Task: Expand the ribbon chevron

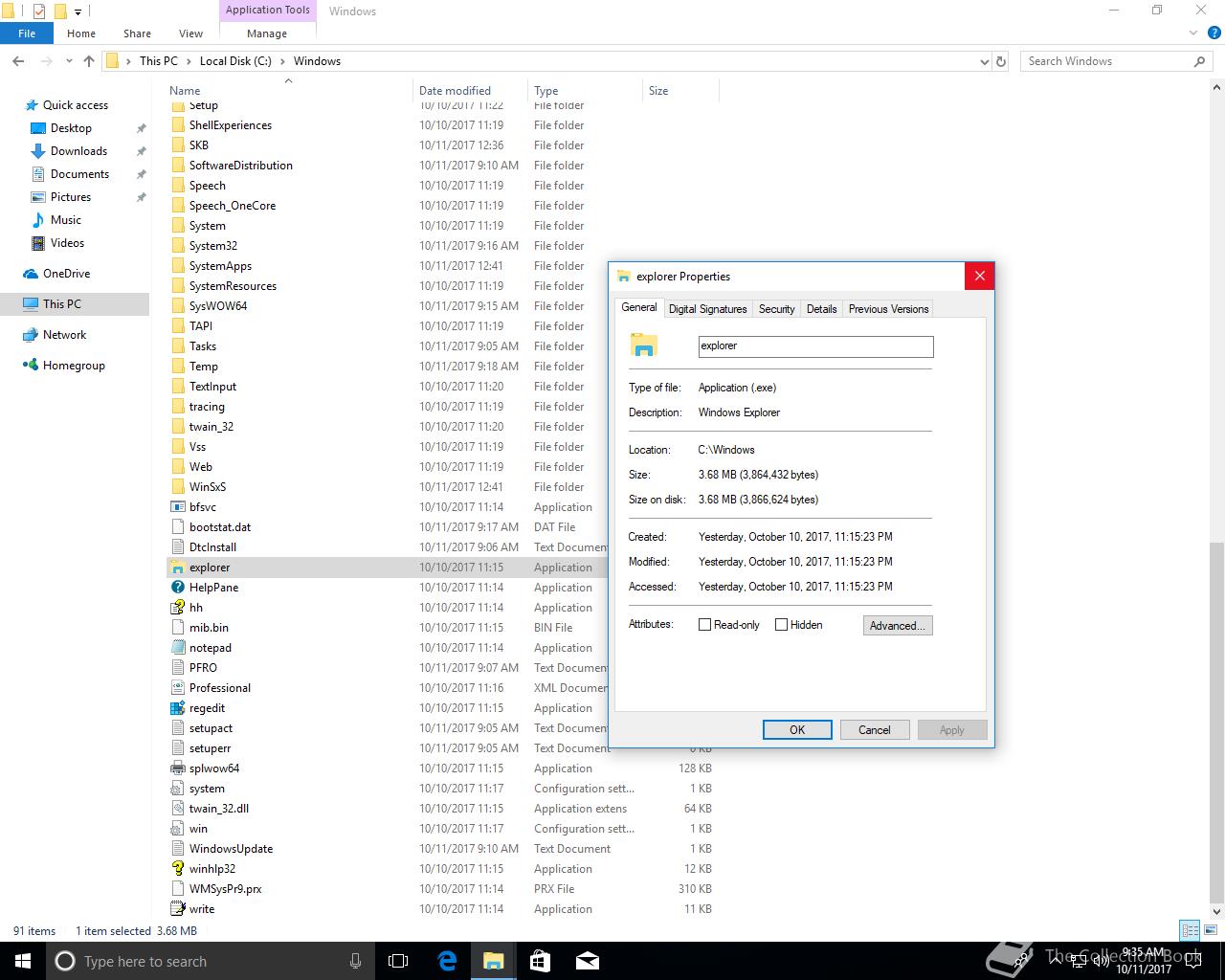Action: point(1192,33)
